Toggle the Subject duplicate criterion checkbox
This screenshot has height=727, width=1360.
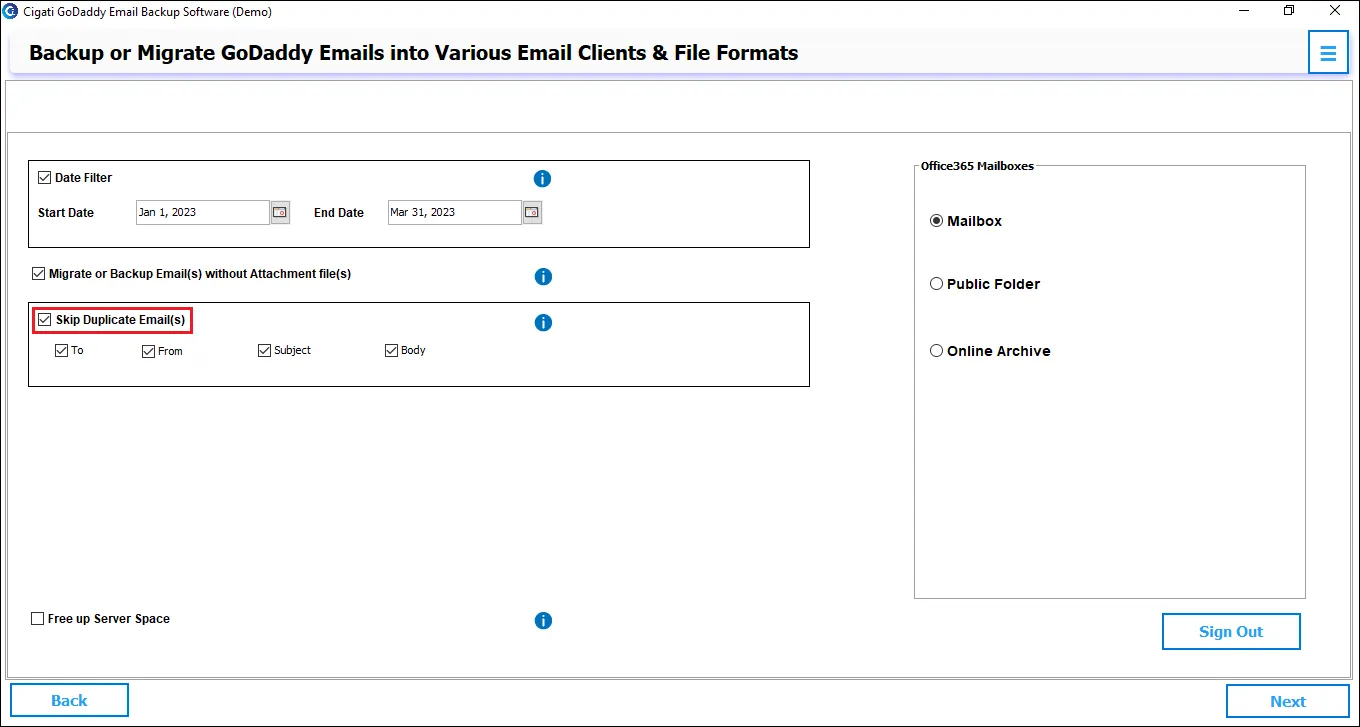(x=264, y=350)
